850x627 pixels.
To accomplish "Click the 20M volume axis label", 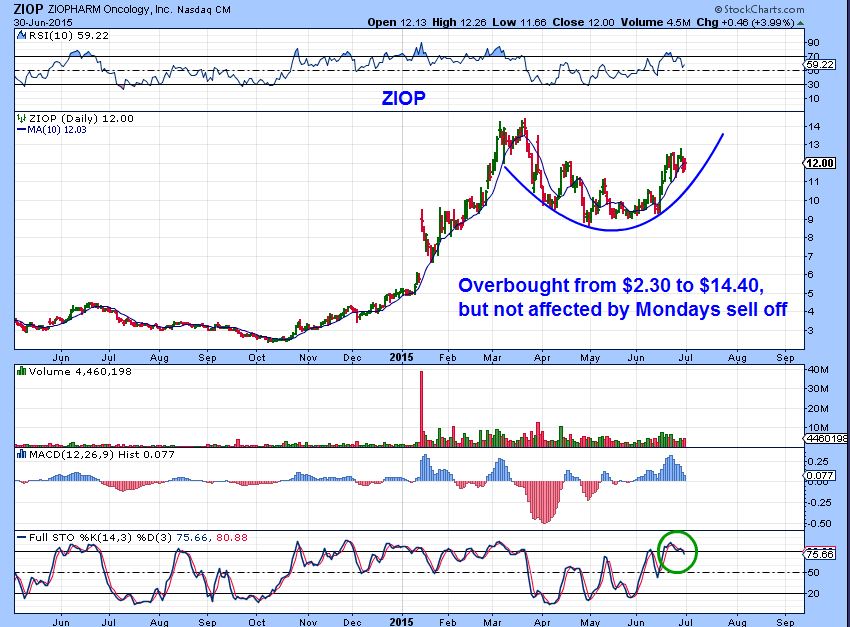I will pos(818,409).
